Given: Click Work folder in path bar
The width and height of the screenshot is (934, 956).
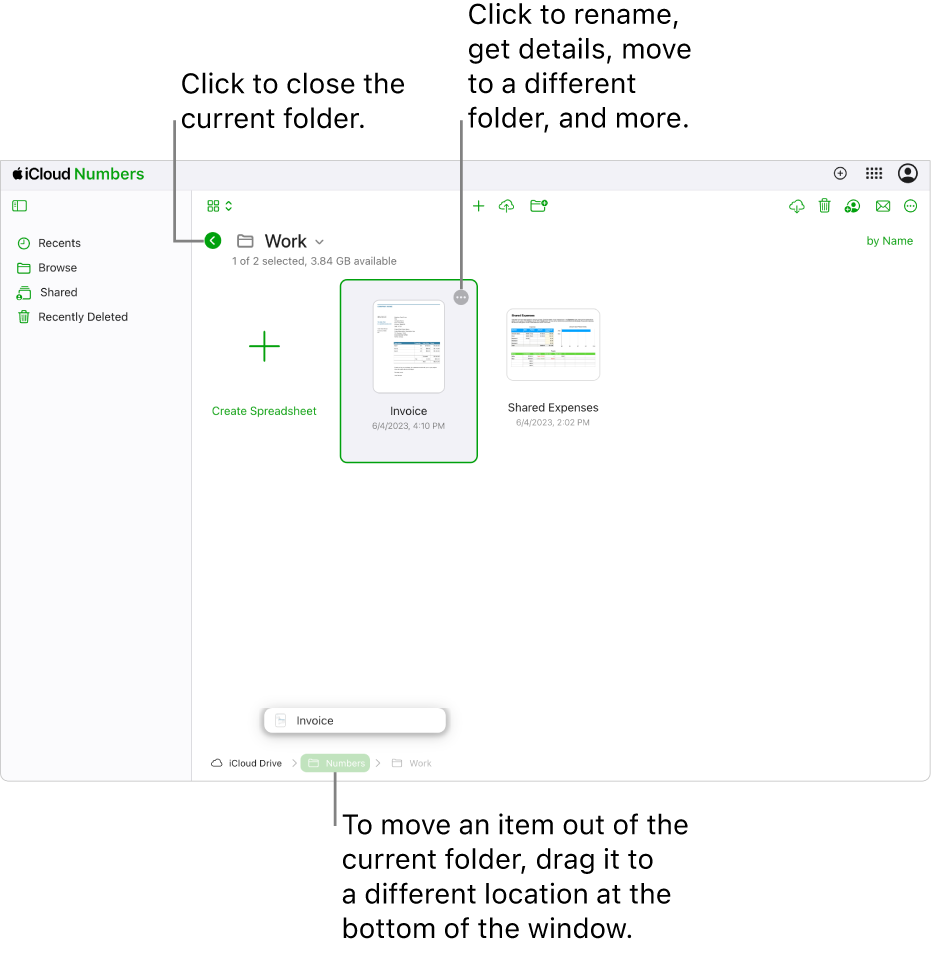Looking at the screenshot, I should 412,763.
